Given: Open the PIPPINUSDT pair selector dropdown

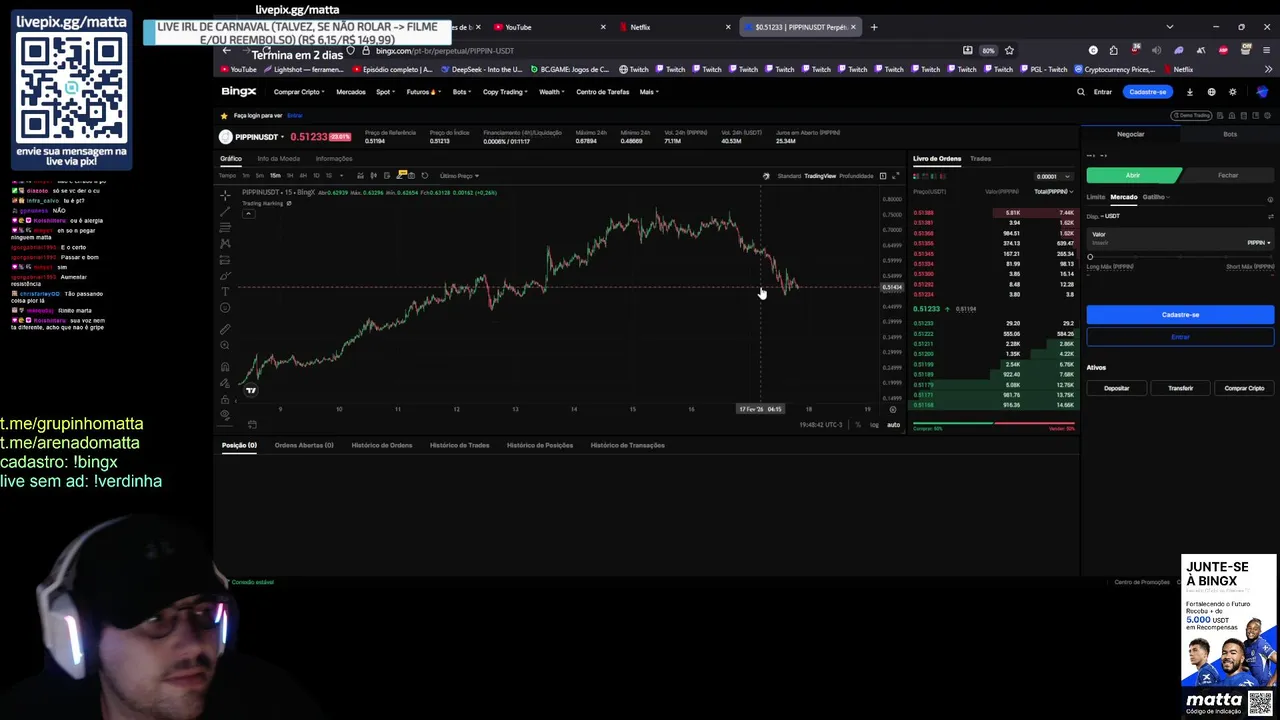Looking at the screenshot, I should click(x=259, y=137).
